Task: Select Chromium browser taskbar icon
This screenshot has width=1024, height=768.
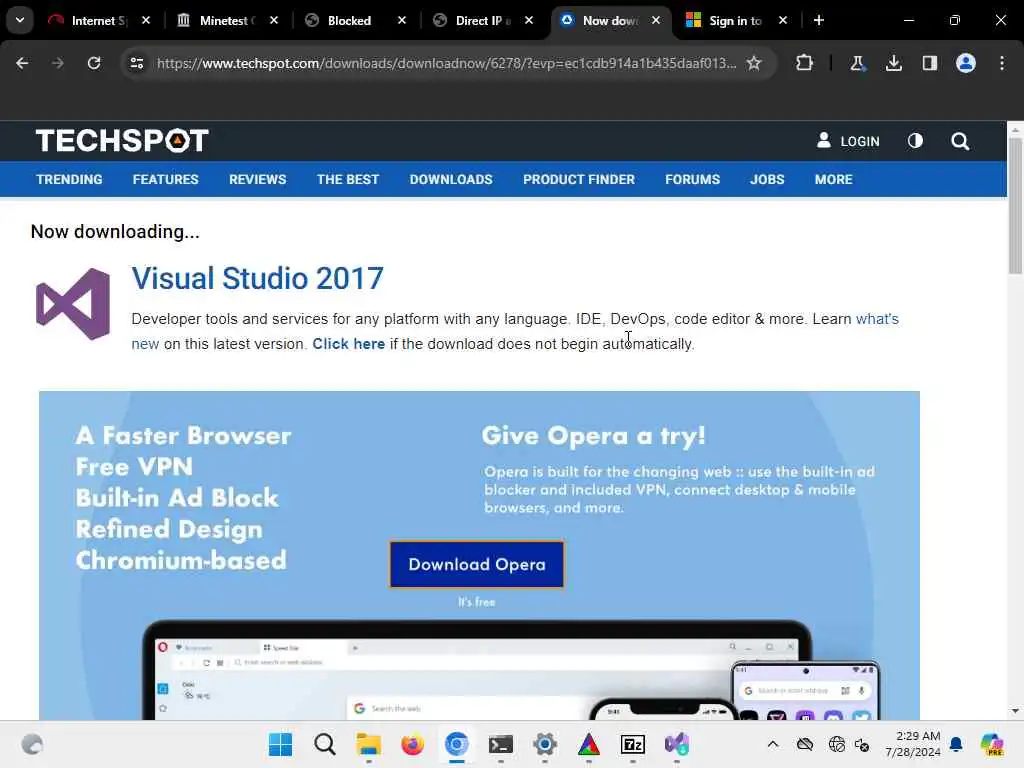Action: (x=456, y=744)
